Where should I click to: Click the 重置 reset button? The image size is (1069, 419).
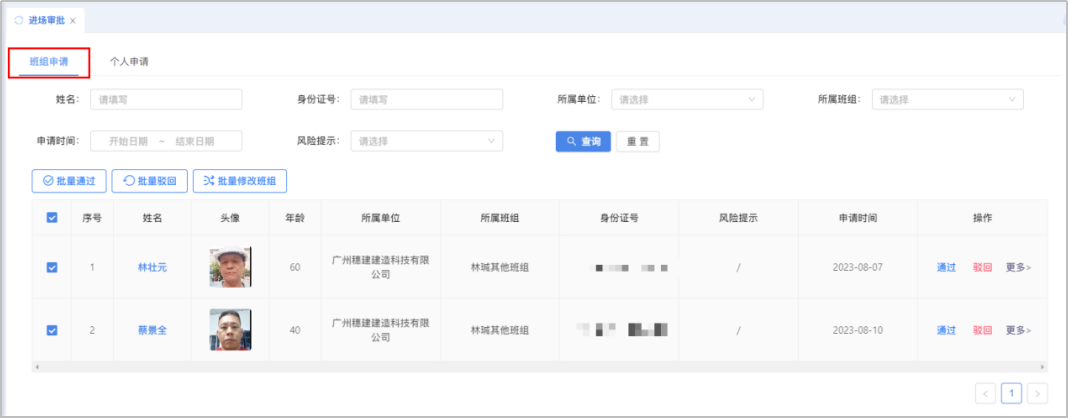point(637,142)
